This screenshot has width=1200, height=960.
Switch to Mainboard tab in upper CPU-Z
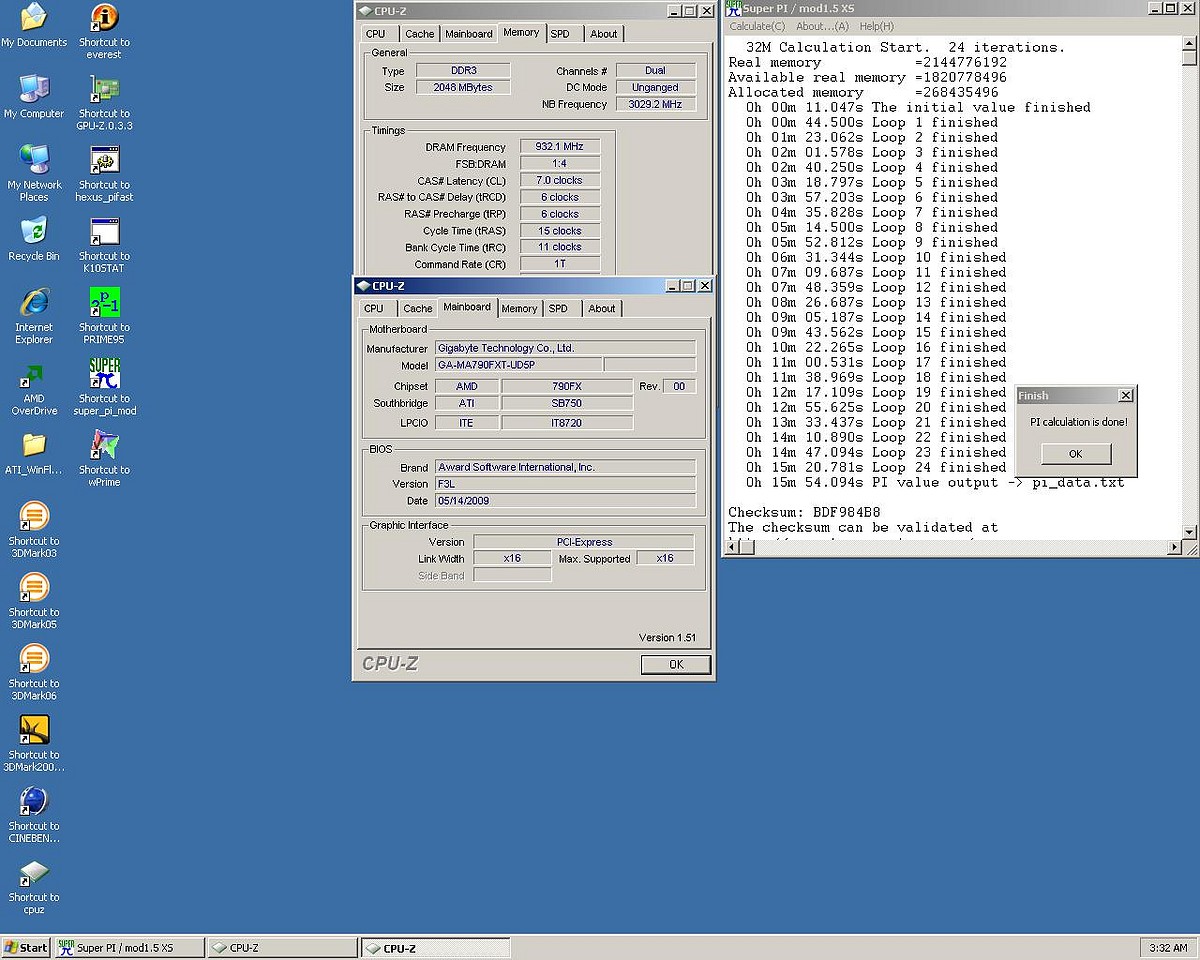point(469,34)
